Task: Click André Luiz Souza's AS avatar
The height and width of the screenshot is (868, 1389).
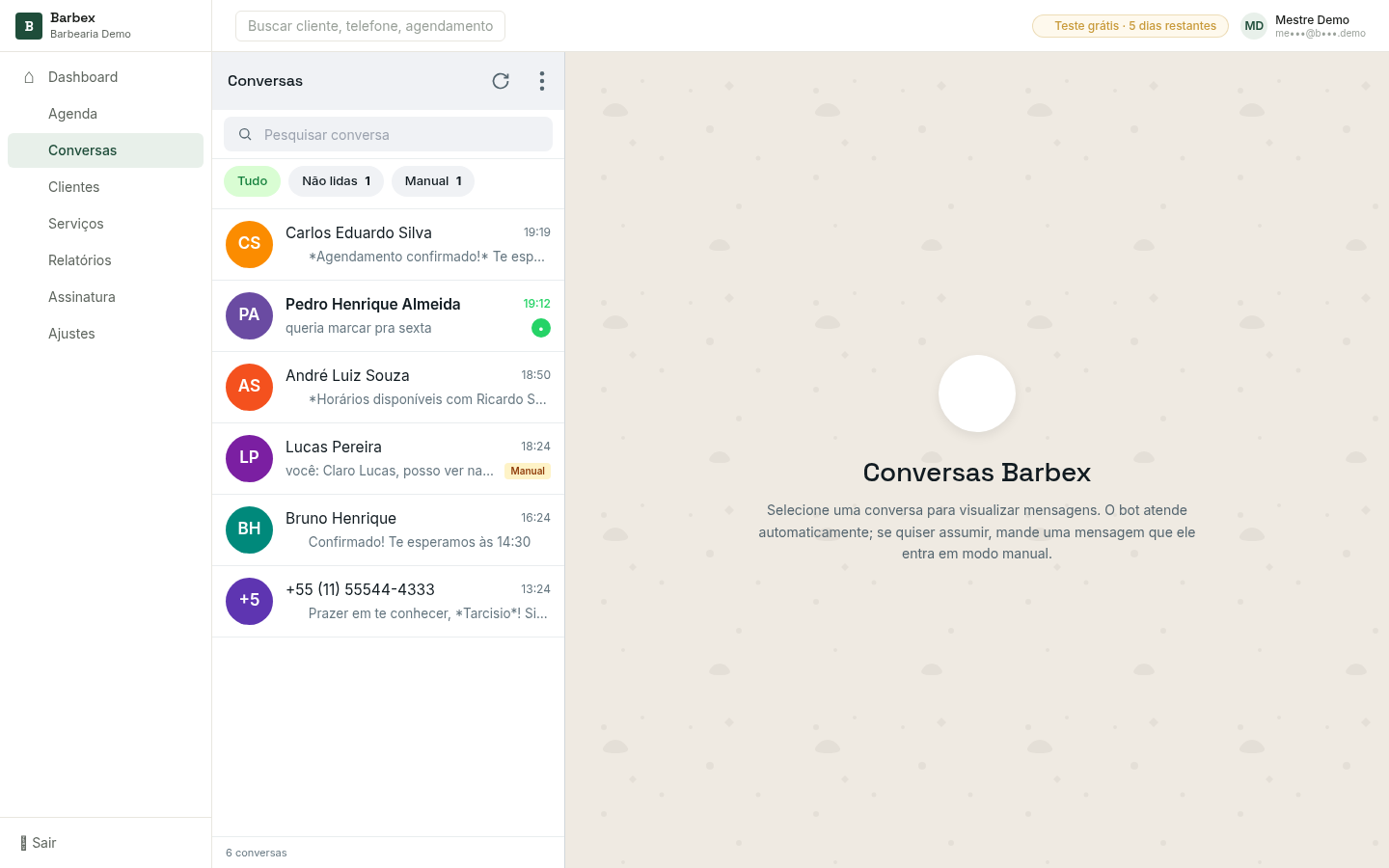Action: tap(249, 387)
